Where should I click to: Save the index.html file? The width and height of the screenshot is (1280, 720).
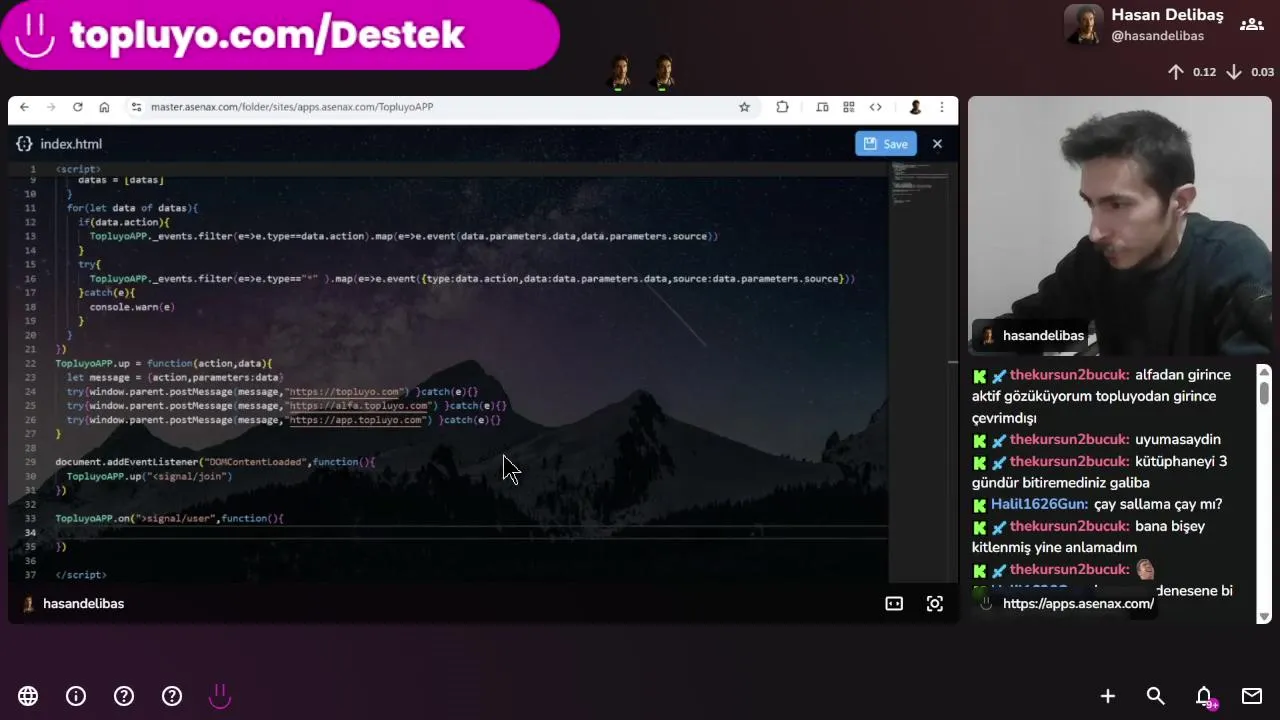click(x=885, y=144)
